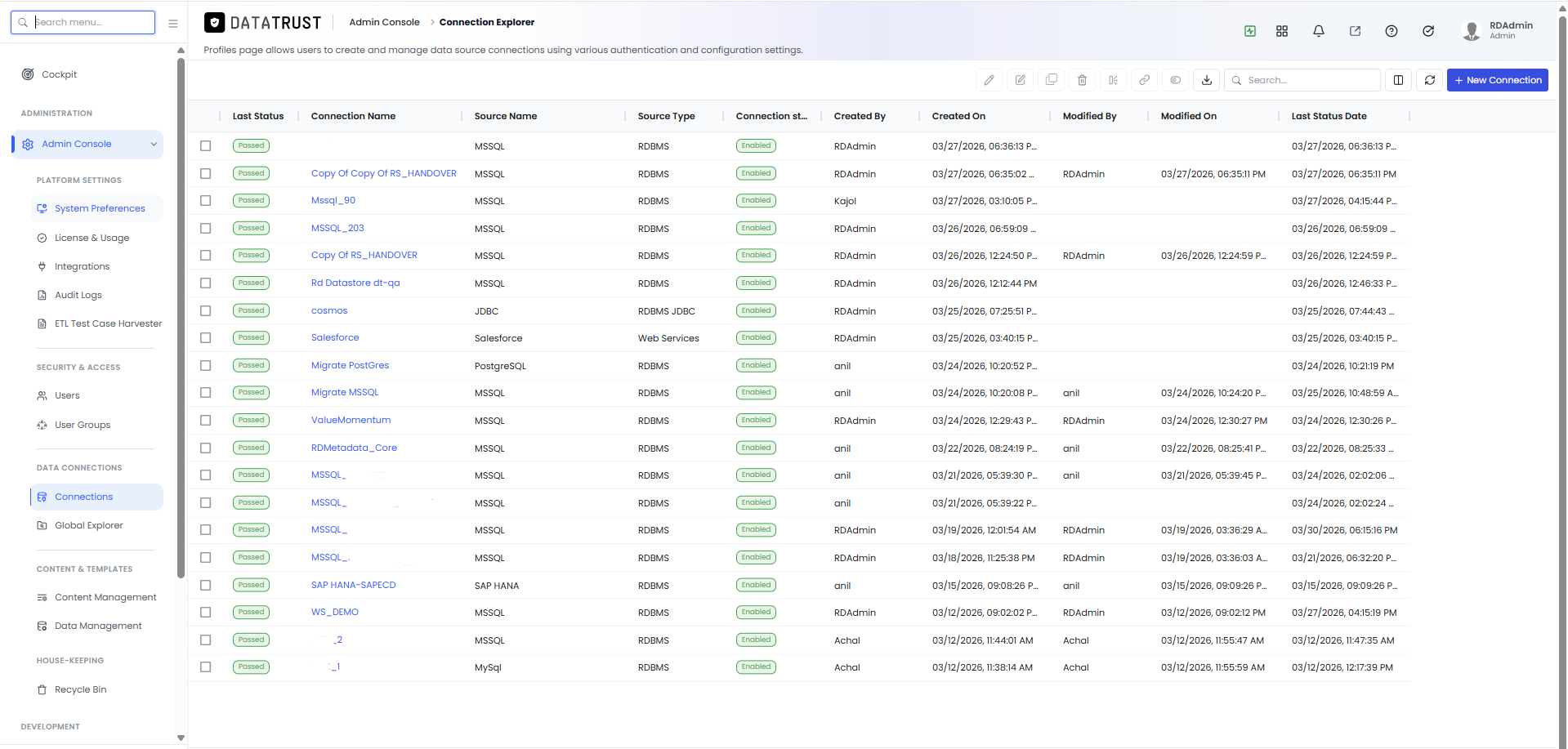Collapse the sidebar with hamburger icon
This screenshot has width=1568, height=749.
click(x=173, y=24)
